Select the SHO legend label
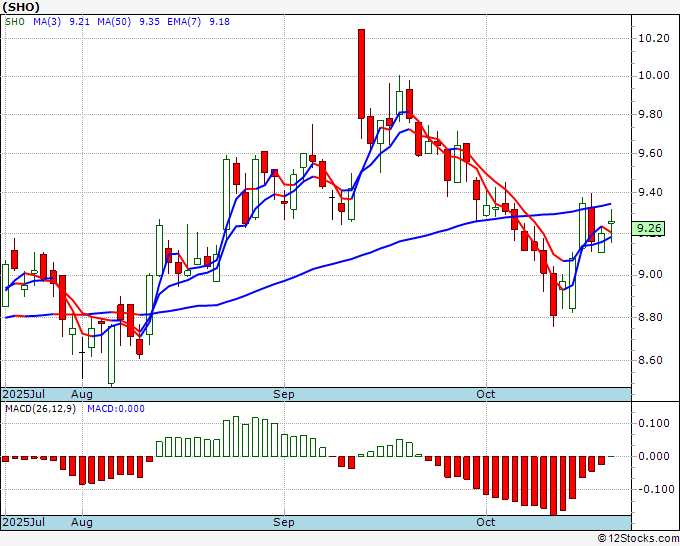The height and width of the screenshot is (546, 680). pos(15,22)
